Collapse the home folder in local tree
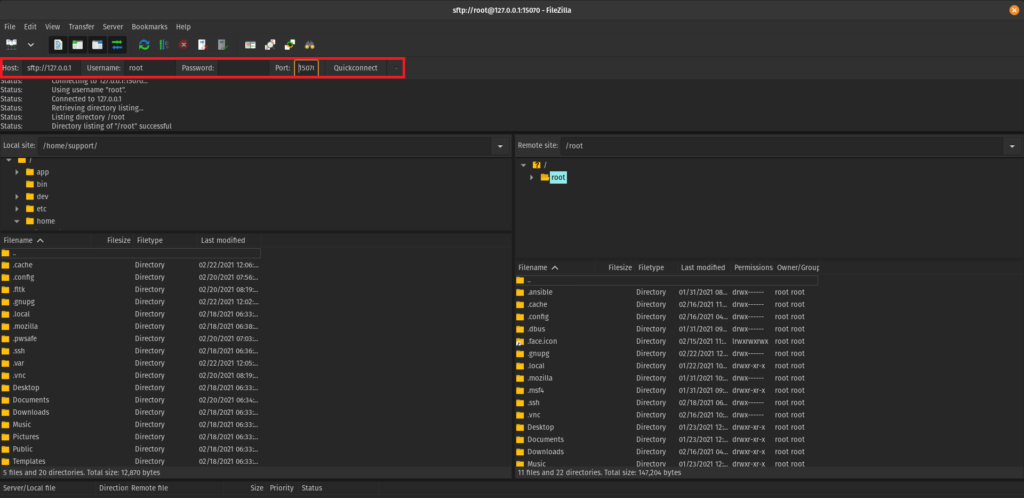This screenshot has width=1024, height=498. tap(18, 221)
